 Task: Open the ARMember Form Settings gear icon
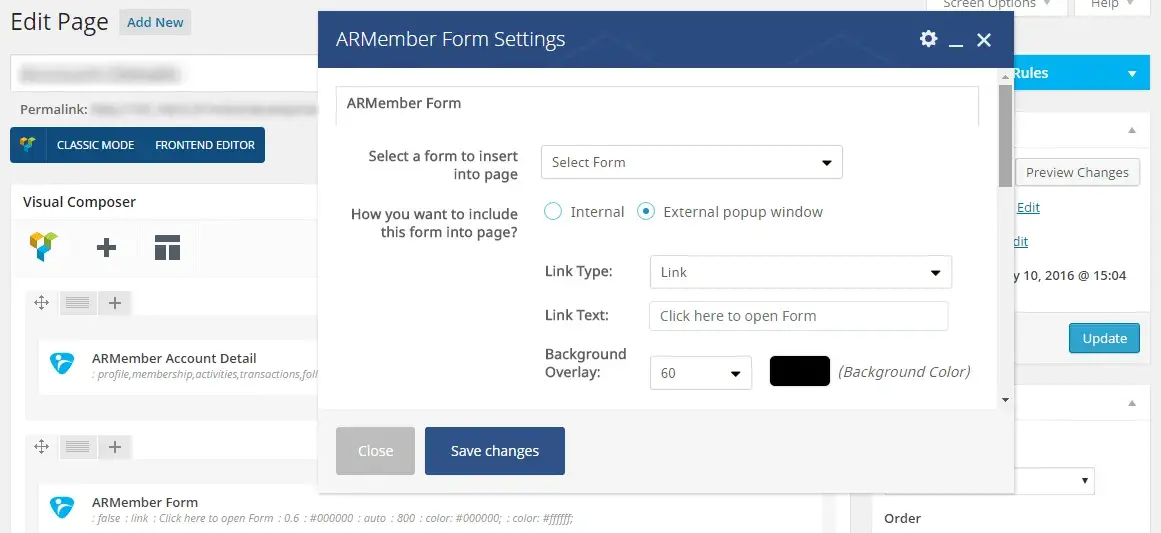[x=928, y=39]
